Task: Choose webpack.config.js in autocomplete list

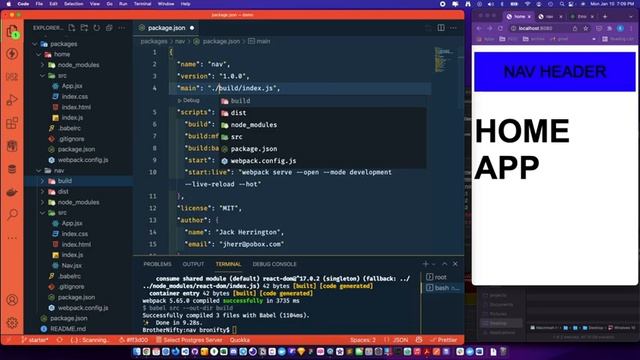Action: [322, 161]
